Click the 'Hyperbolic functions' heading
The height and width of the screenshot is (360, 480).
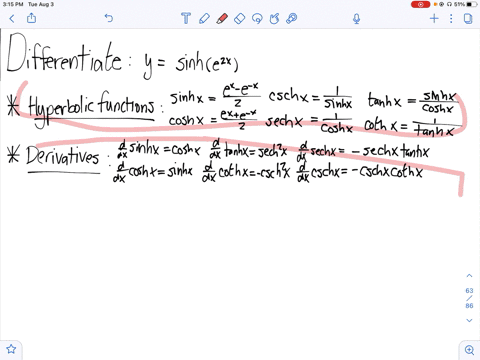(92, 108)
